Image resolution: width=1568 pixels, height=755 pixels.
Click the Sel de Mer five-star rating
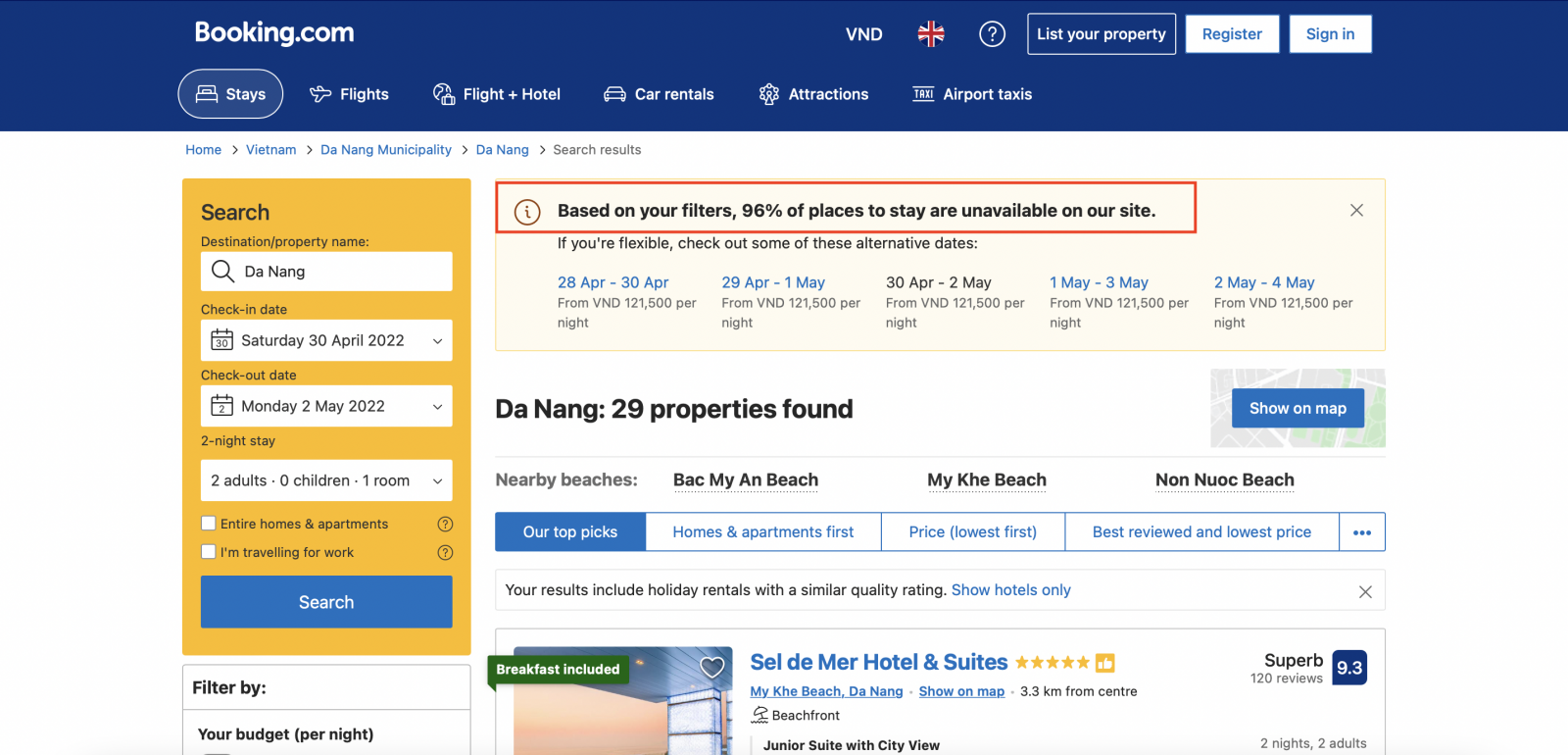point(1053,663)
